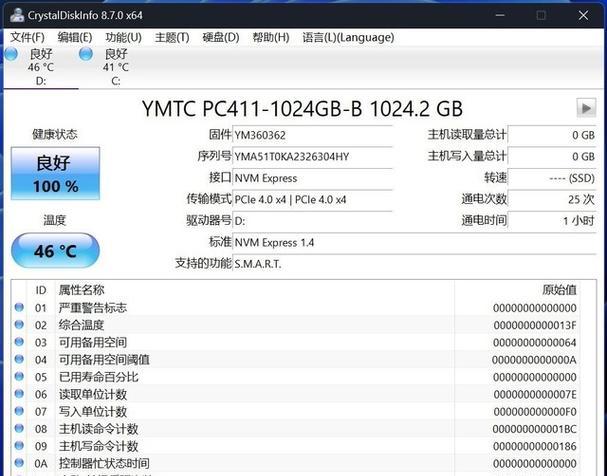
Task: Click the 温度 label above temperature
Action: 55,220
